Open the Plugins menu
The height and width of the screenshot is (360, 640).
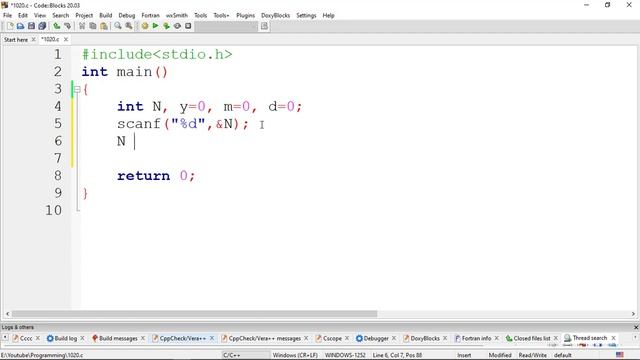pos(245,16)
